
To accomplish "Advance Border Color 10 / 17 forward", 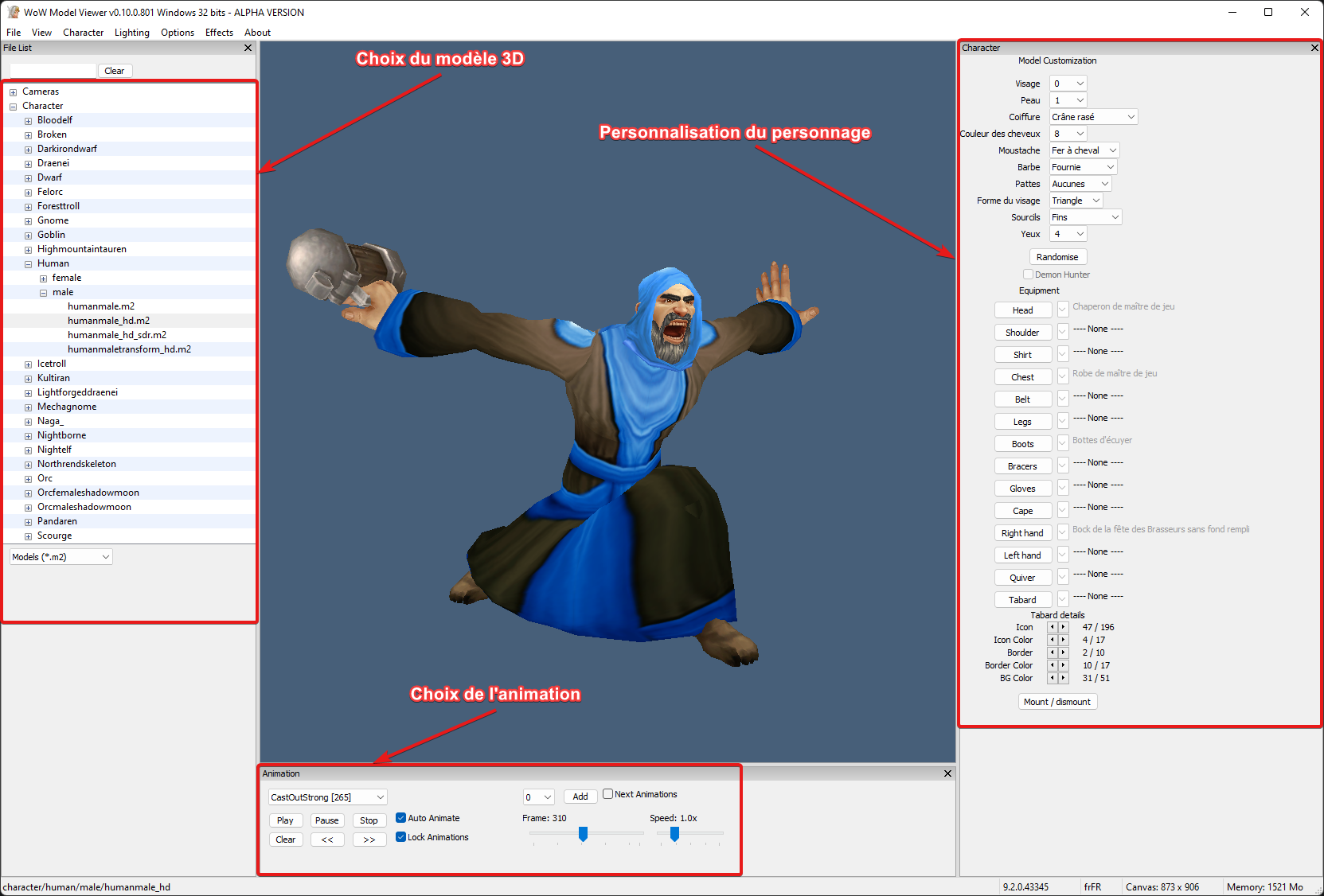I will coord(1063,665).
